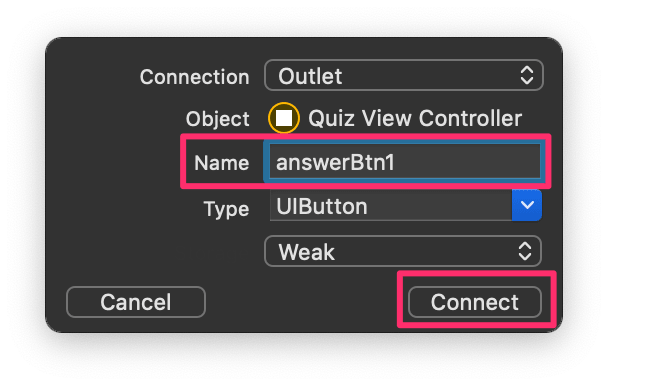Click empty space after answerBtn1 in Name field
The image size is (648, 386).
tap(467, 162)
